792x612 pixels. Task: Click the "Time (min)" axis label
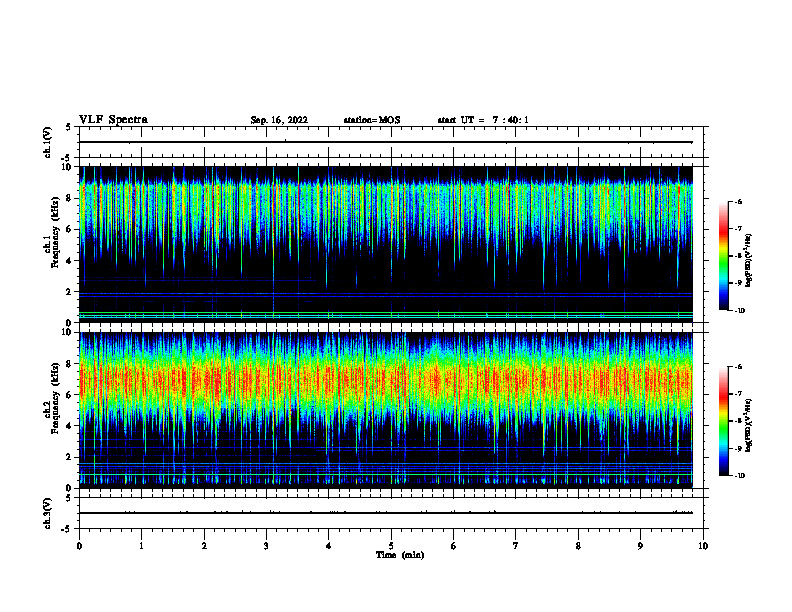pyautogui.click(x=400, y=555)
